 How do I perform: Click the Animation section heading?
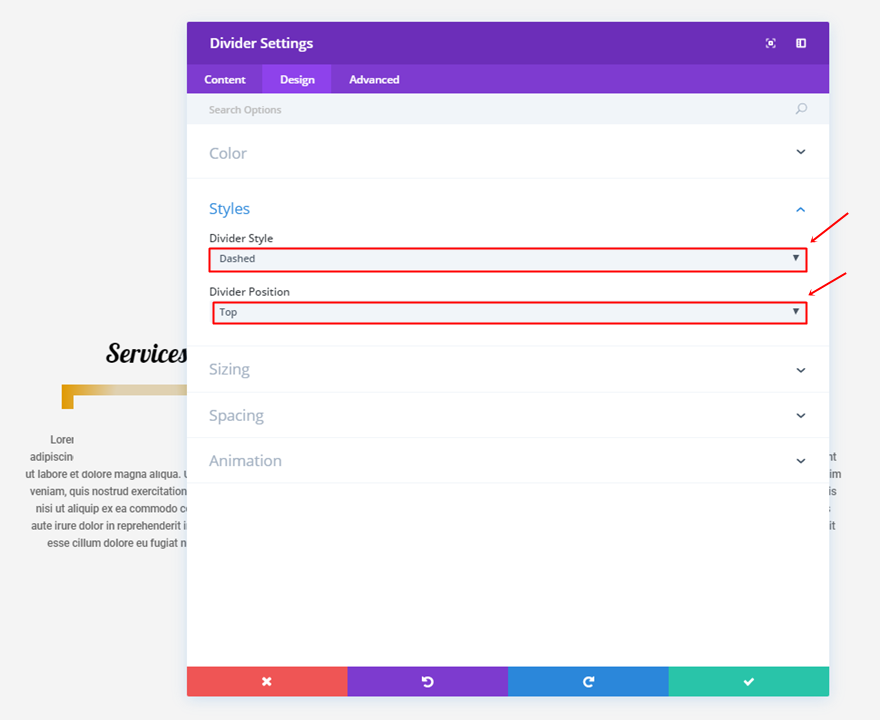245,461
